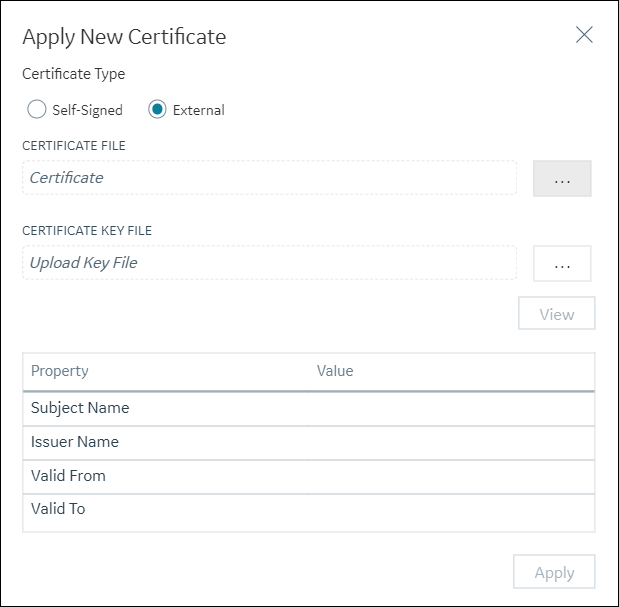Click the View button
Image resolution: width=619 pixels, height=607 pixels.
point(557,313)
